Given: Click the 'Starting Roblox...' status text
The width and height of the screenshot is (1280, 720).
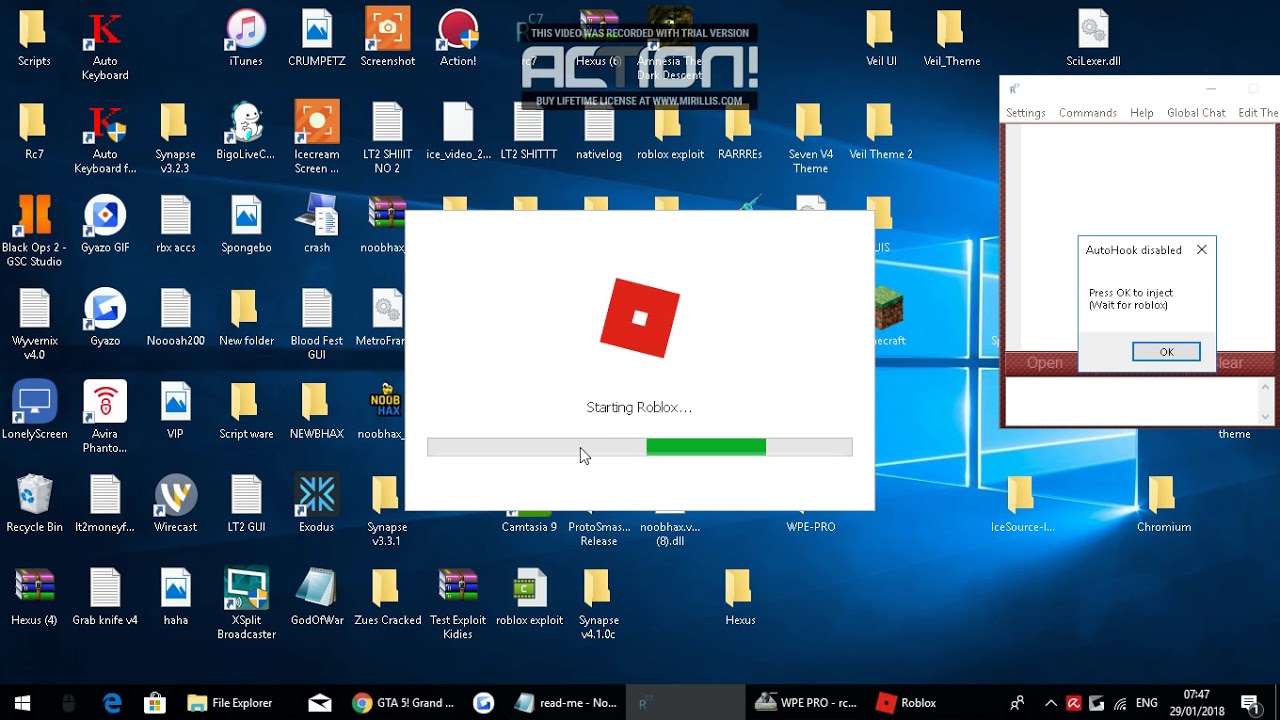Looking at the screenshot, I should tap(638, 407).
